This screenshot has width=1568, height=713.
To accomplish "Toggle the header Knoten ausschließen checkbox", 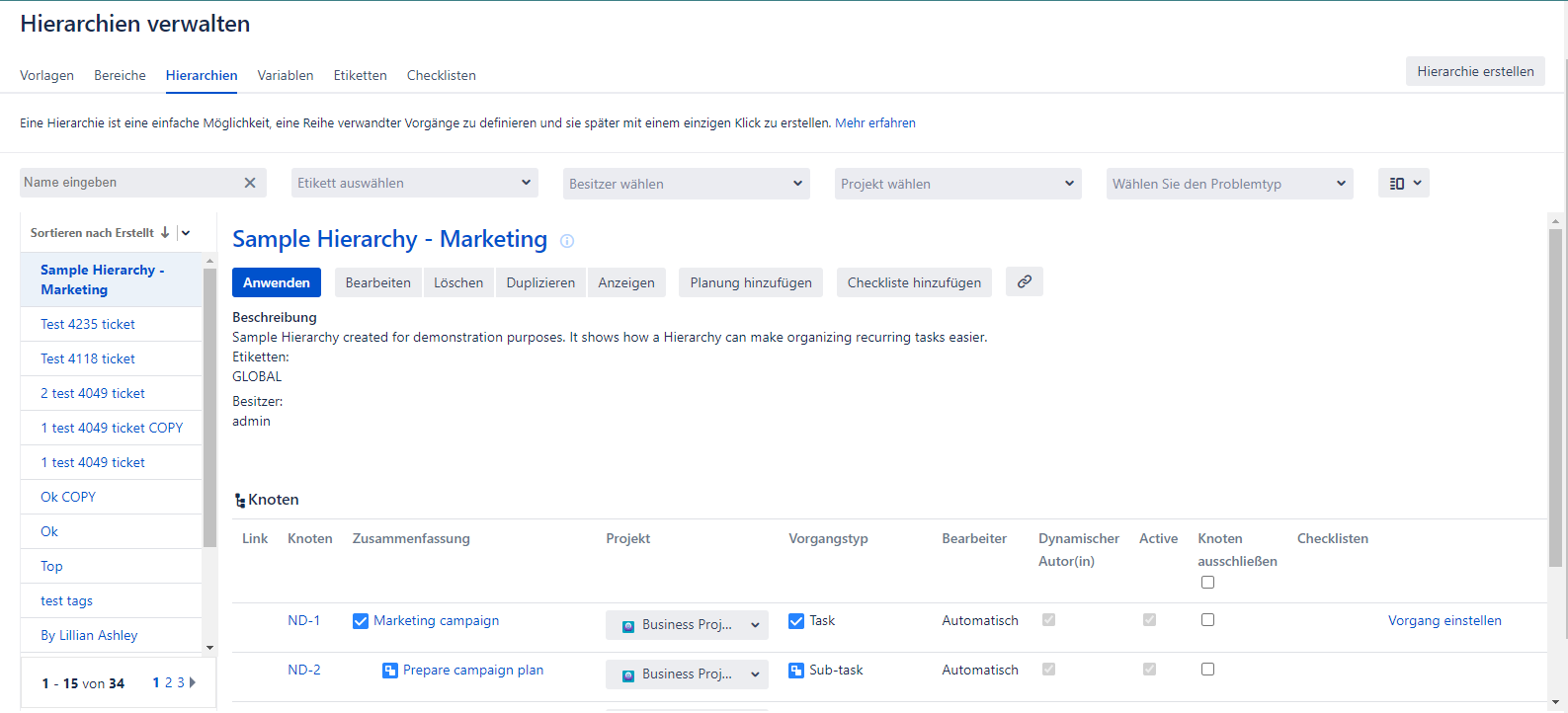I will 1207,583.
